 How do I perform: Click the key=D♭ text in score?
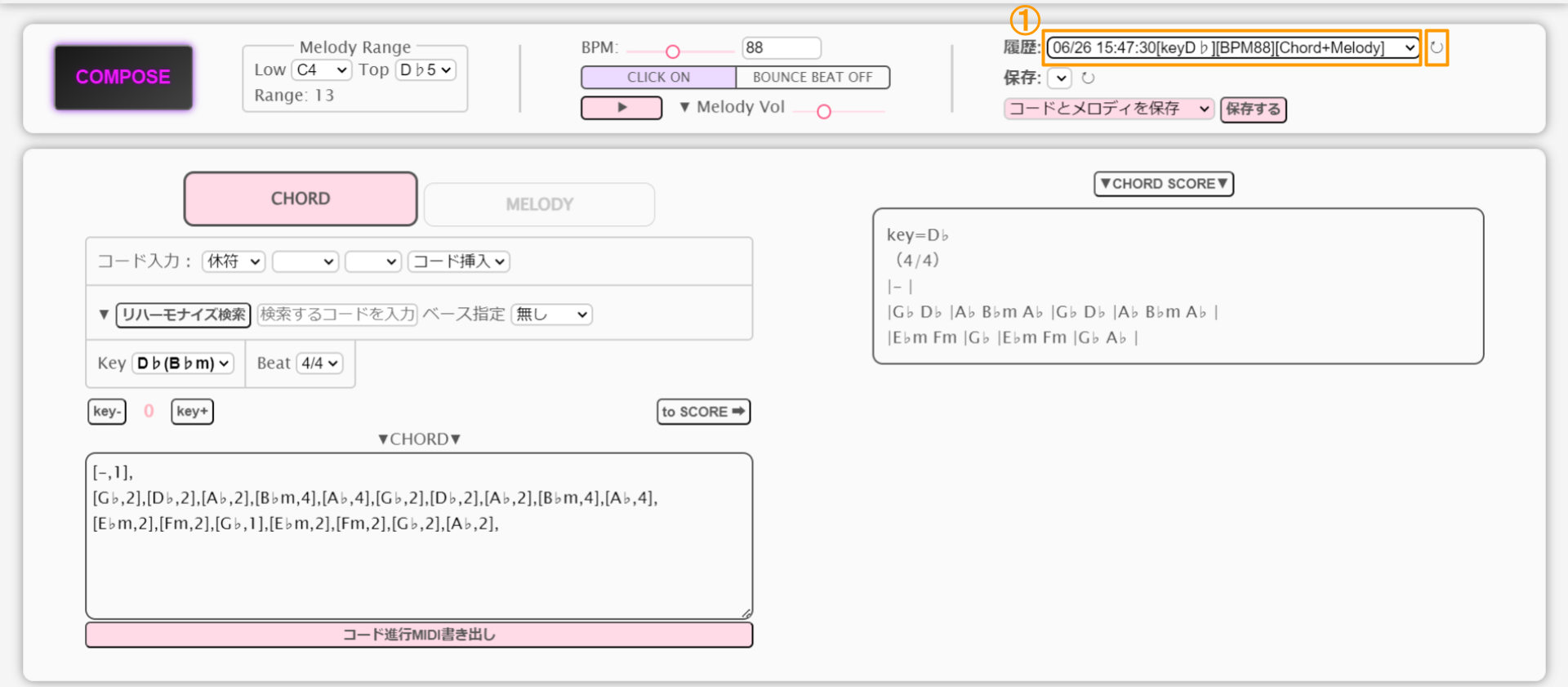(918, 235)
